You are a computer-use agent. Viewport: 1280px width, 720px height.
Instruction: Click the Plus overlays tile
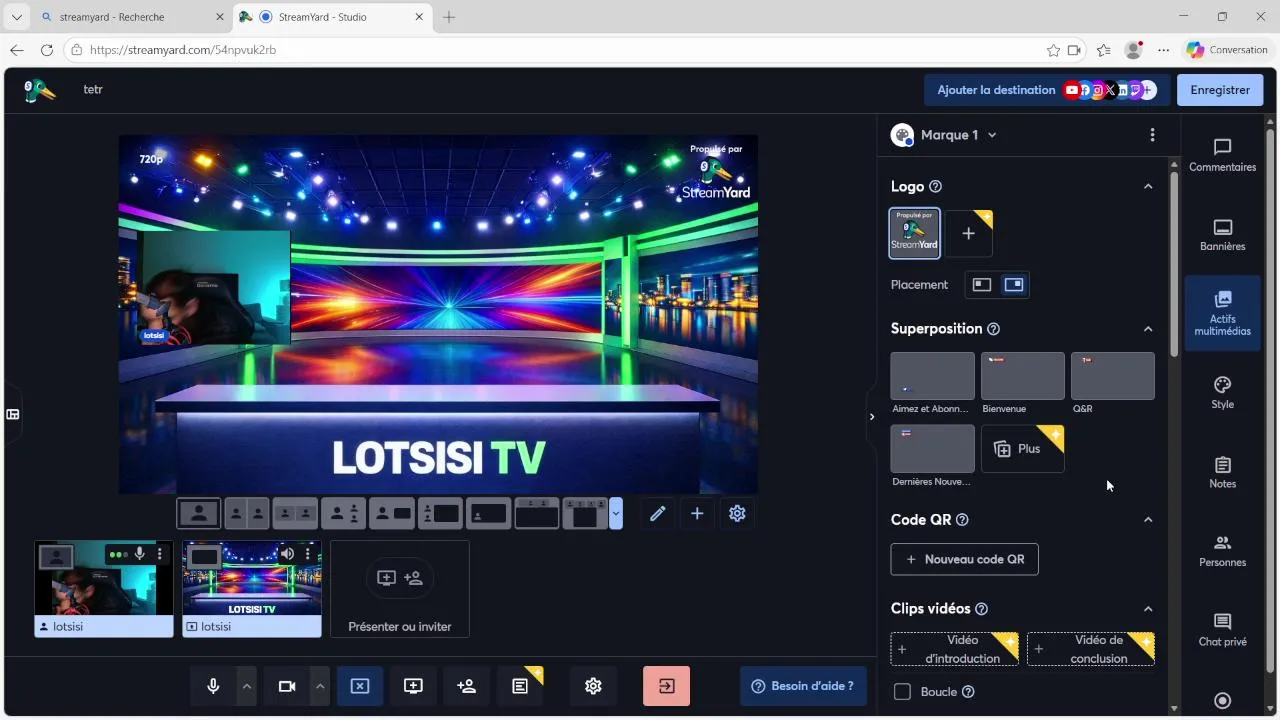pyautogui.click(x=1022, y=449)
